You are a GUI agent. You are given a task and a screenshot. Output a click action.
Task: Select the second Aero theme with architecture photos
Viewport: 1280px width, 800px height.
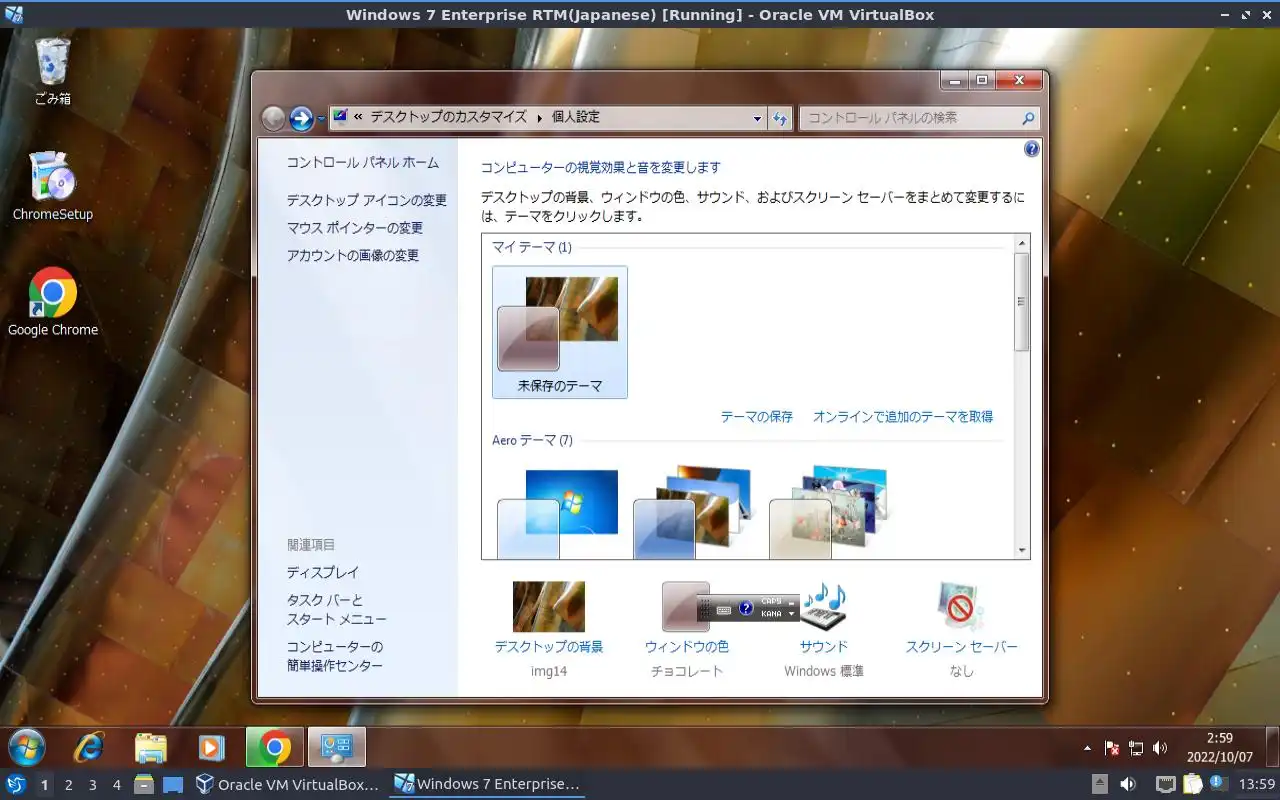point(693,512)
